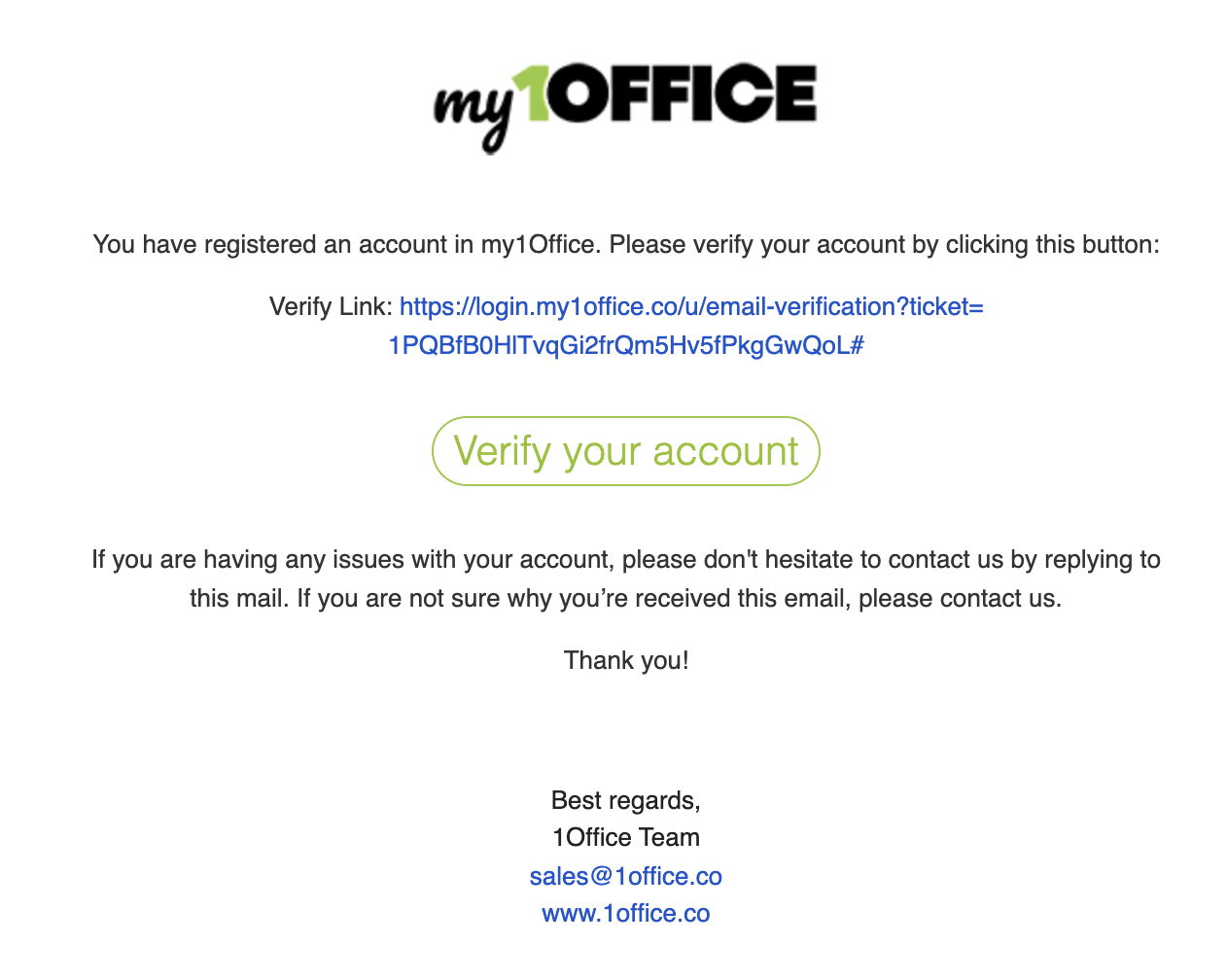The height and width of the screenshot is (980, 1227).
Task: Click the ticket code 1PQBfB0Hl link line
Action: coord(625,346)
